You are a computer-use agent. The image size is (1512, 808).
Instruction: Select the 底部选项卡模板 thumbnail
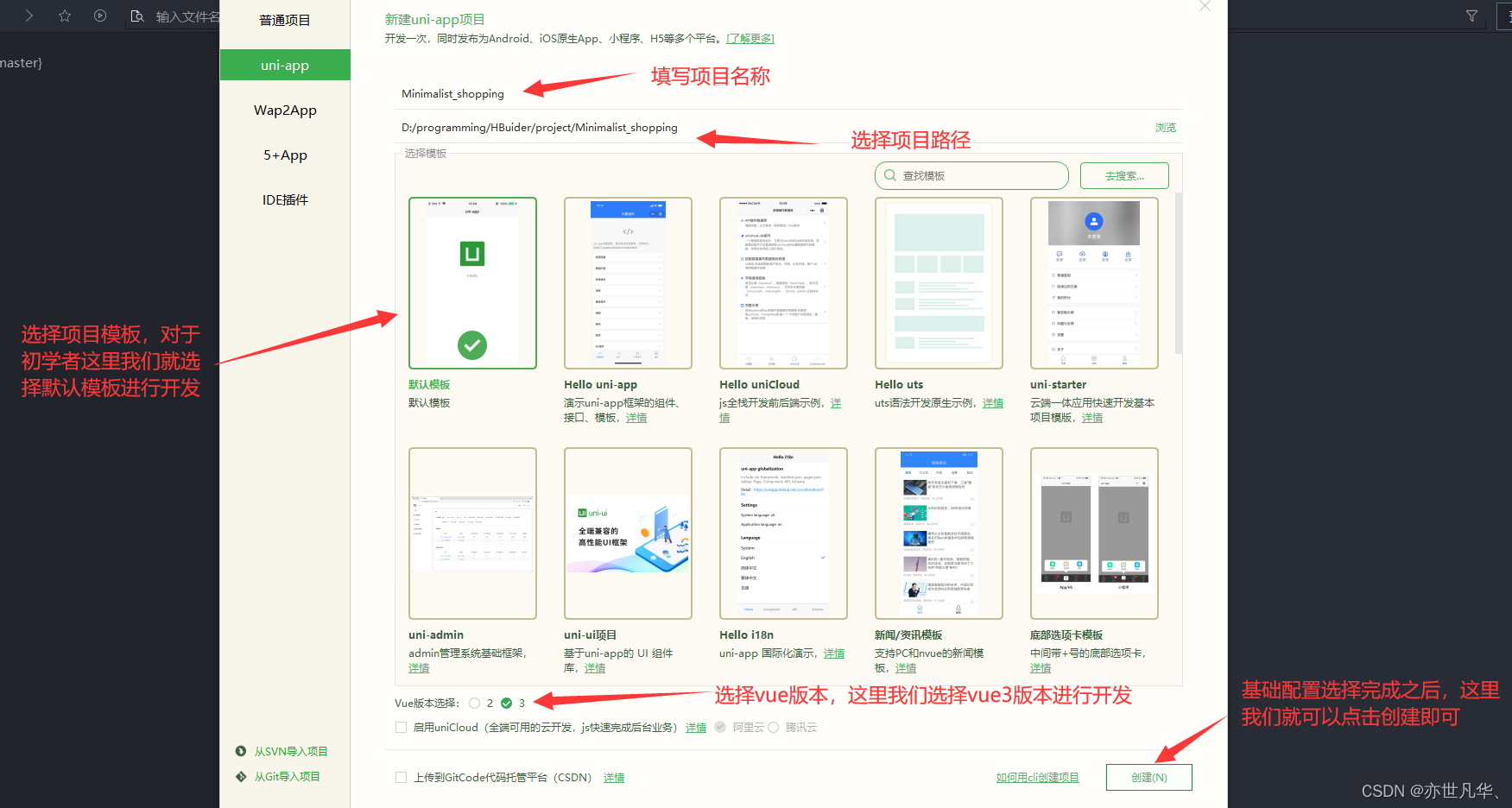(x=1094, y=533)
